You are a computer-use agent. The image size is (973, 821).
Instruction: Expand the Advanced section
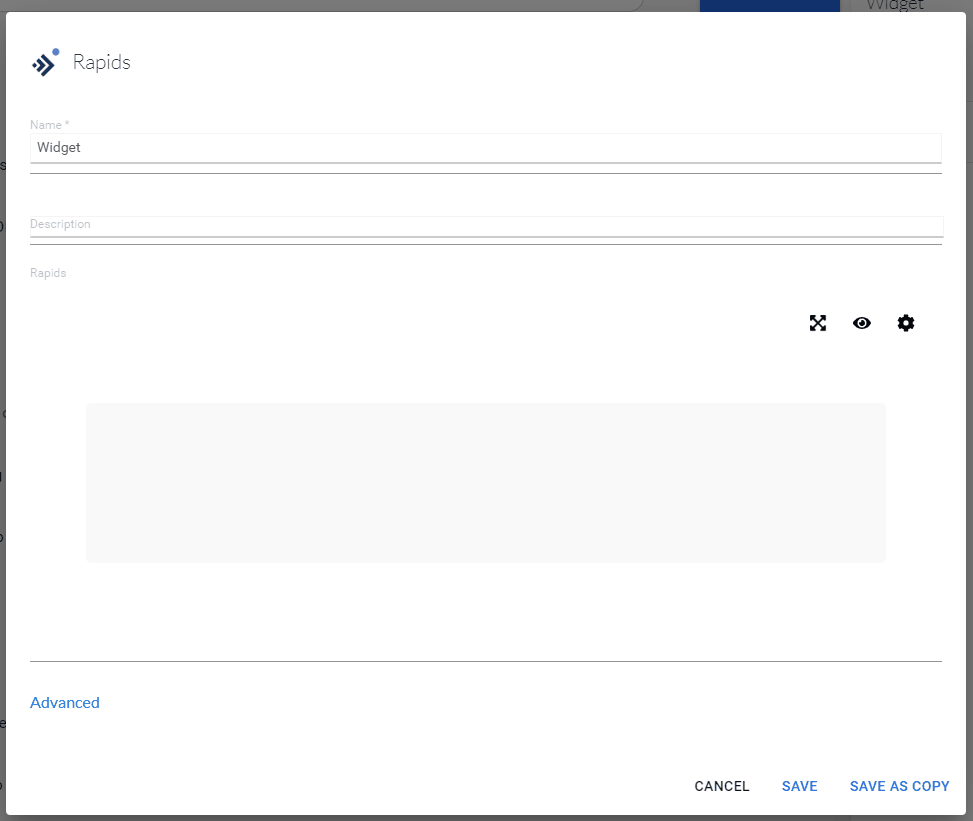(x=65, y=703)
